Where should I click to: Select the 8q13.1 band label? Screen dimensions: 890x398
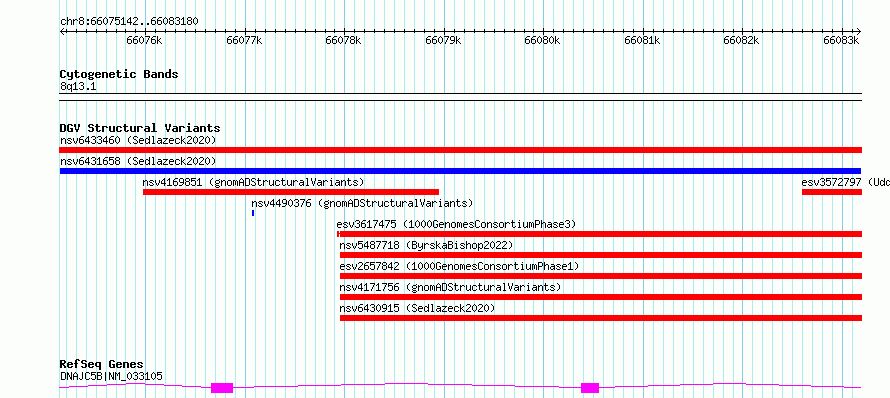coord(78,87)
